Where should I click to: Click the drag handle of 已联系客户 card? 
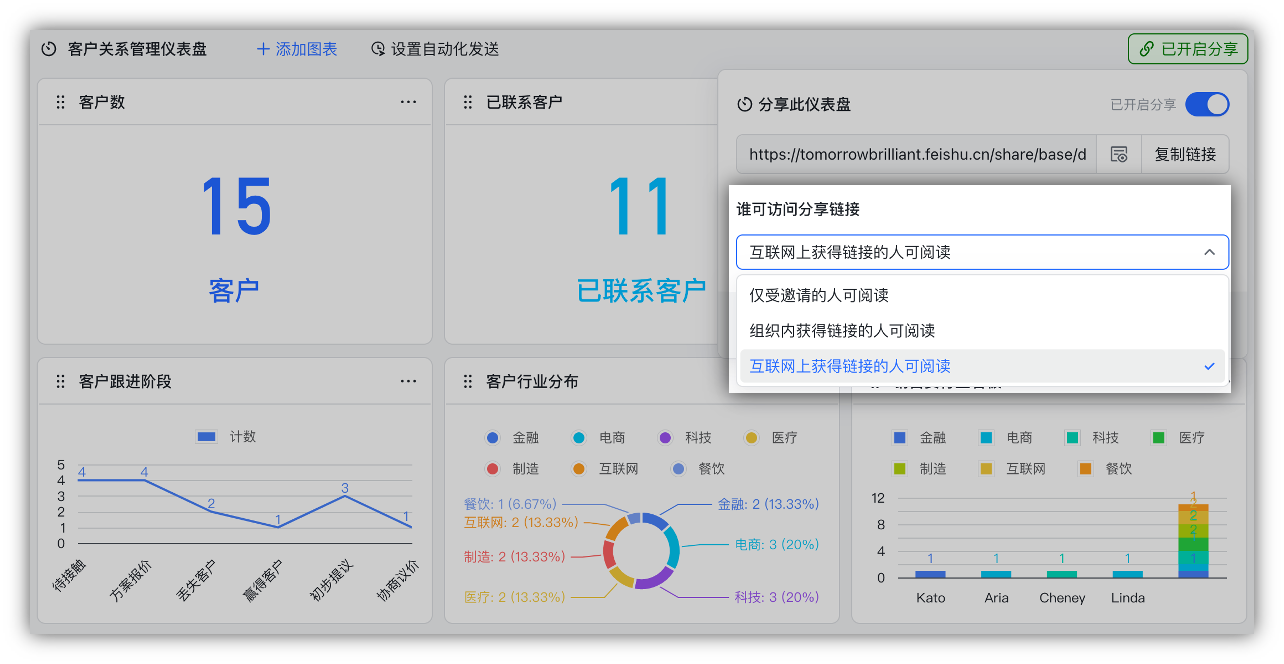click(x=467, y=101)
